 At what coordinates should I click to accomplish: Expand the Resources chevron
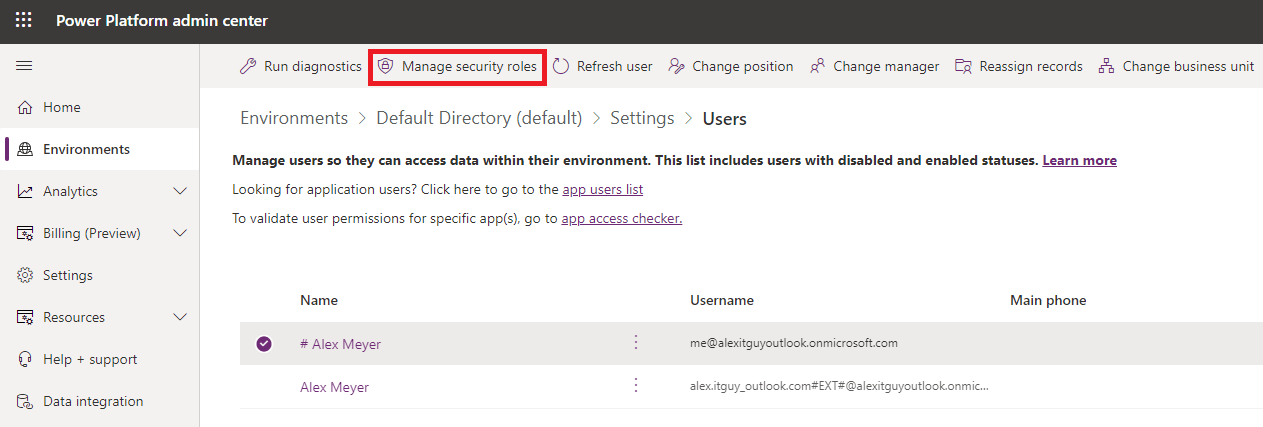pos(180,317)
